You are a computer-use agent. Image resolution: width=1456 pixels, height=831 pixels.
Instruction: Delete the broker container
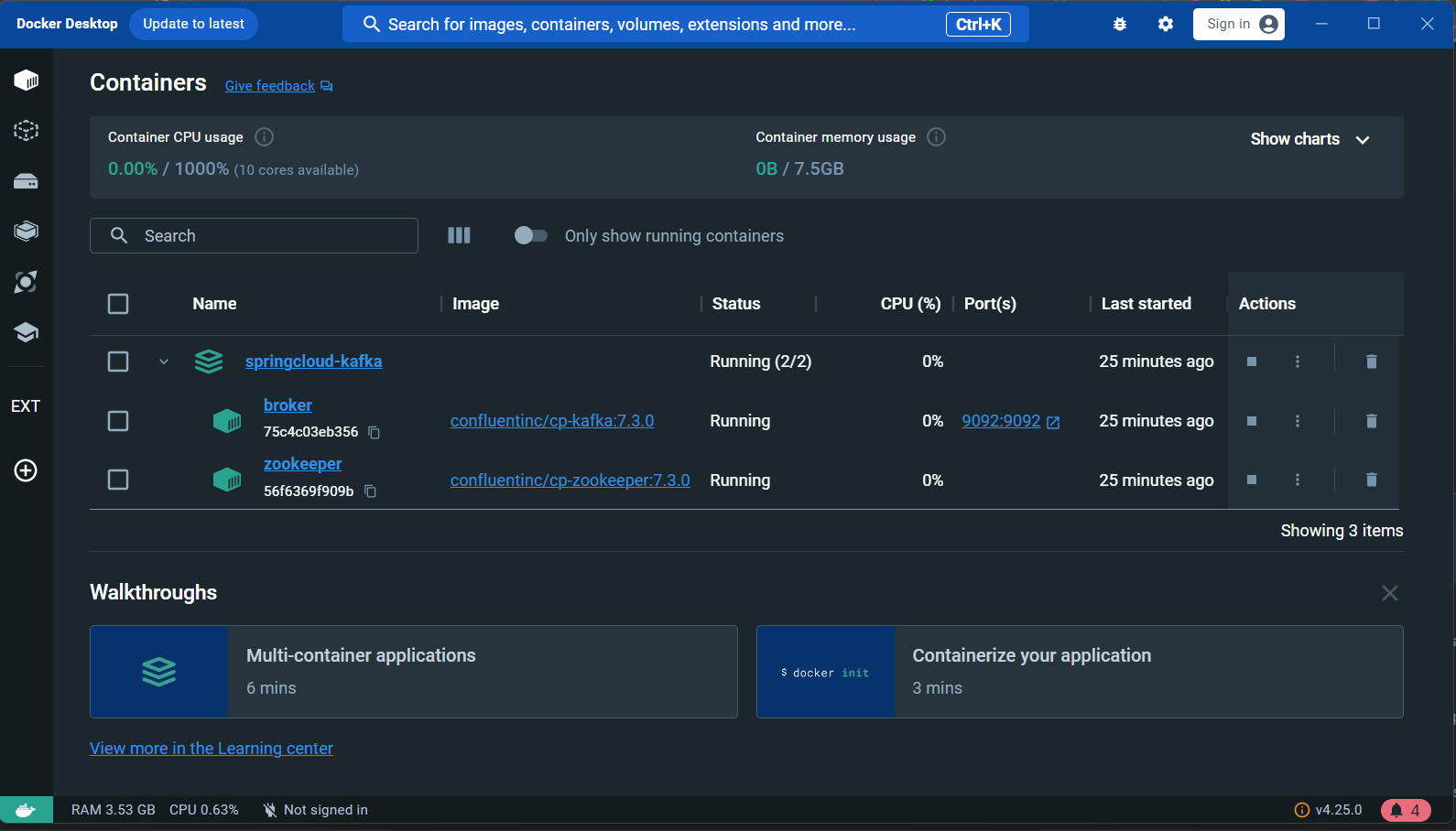click(x=1372, y=421)
